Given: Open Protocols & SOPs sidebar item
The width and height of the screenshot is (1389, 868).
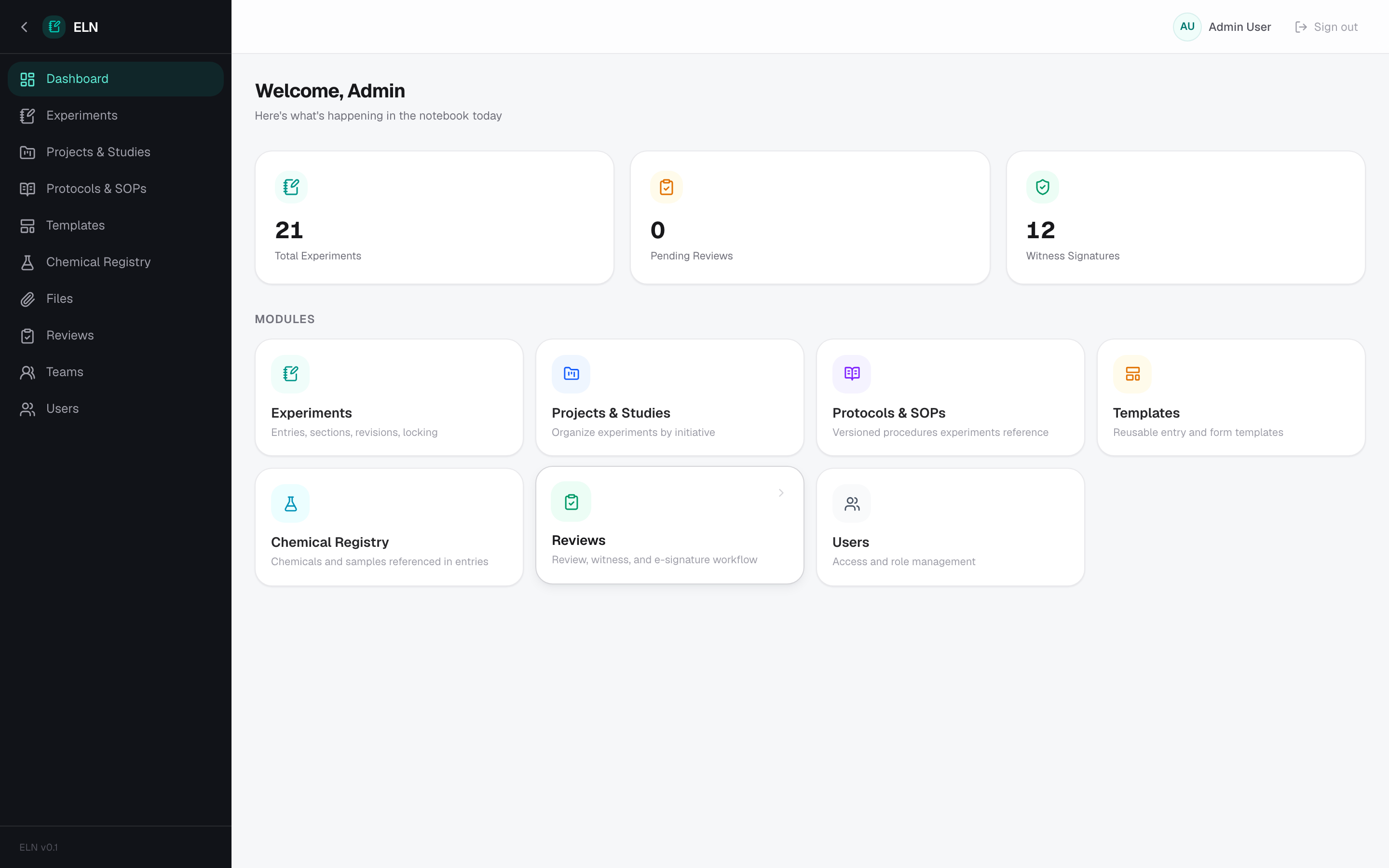Looking at the screenshot, I should click(x=115, y=189).
